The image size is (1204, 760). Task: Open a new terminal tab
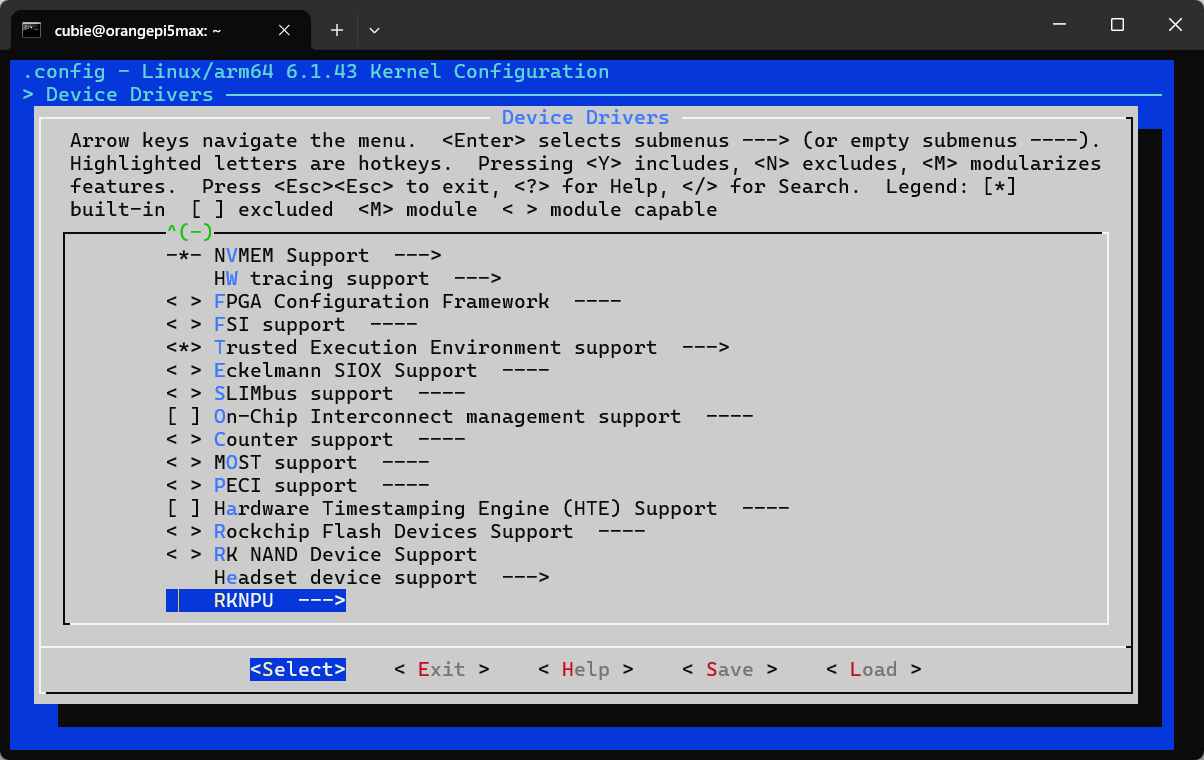(337, 30)
